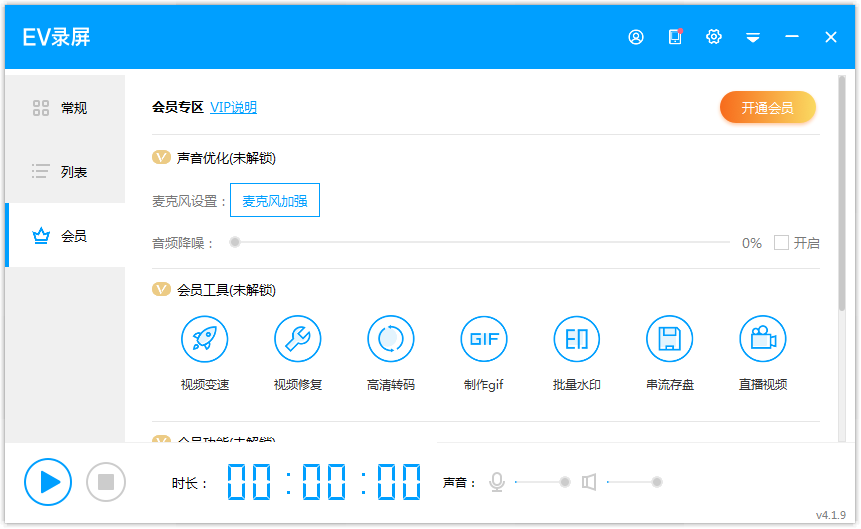Open the VIP说明 link
The height and width of the screenshot is (529, 861).
coord(233,108)
